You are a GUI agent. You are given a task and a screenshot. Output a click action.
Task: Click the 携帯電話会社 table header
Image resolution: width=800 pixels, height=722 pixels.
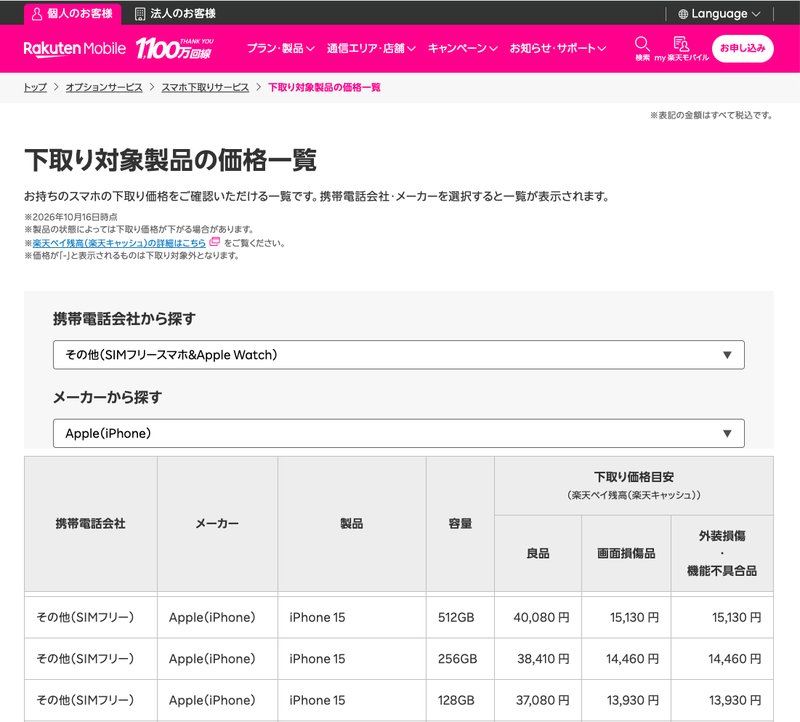point(90,524)
